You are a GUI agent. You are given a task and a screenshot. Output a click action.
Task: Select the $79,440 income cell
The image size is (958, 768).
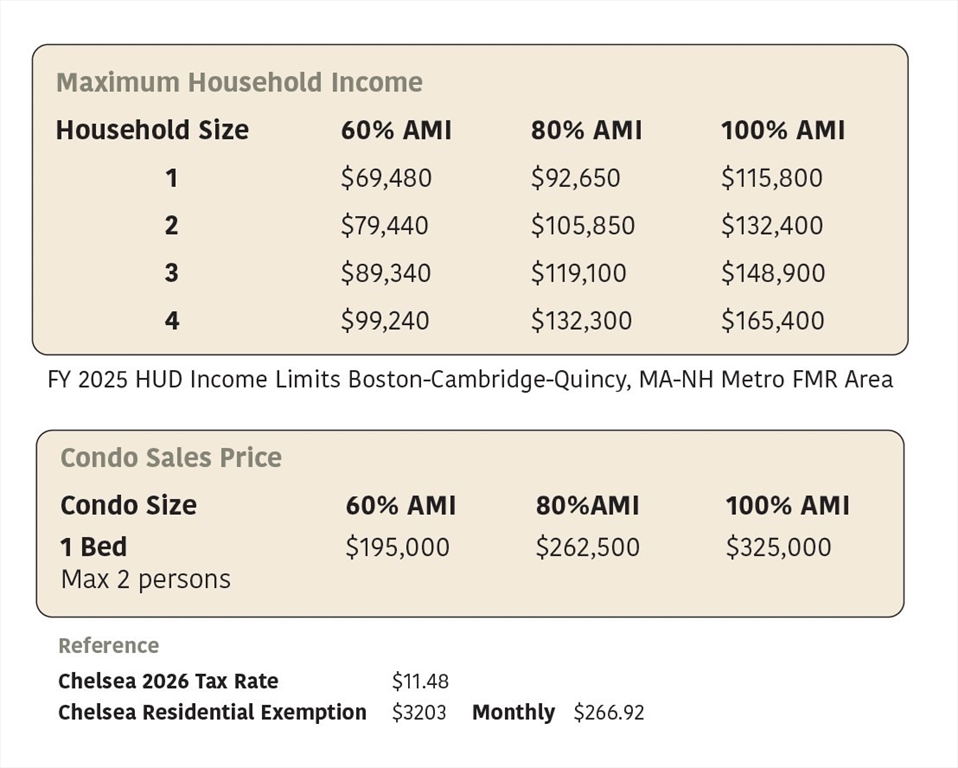(384, 226)
